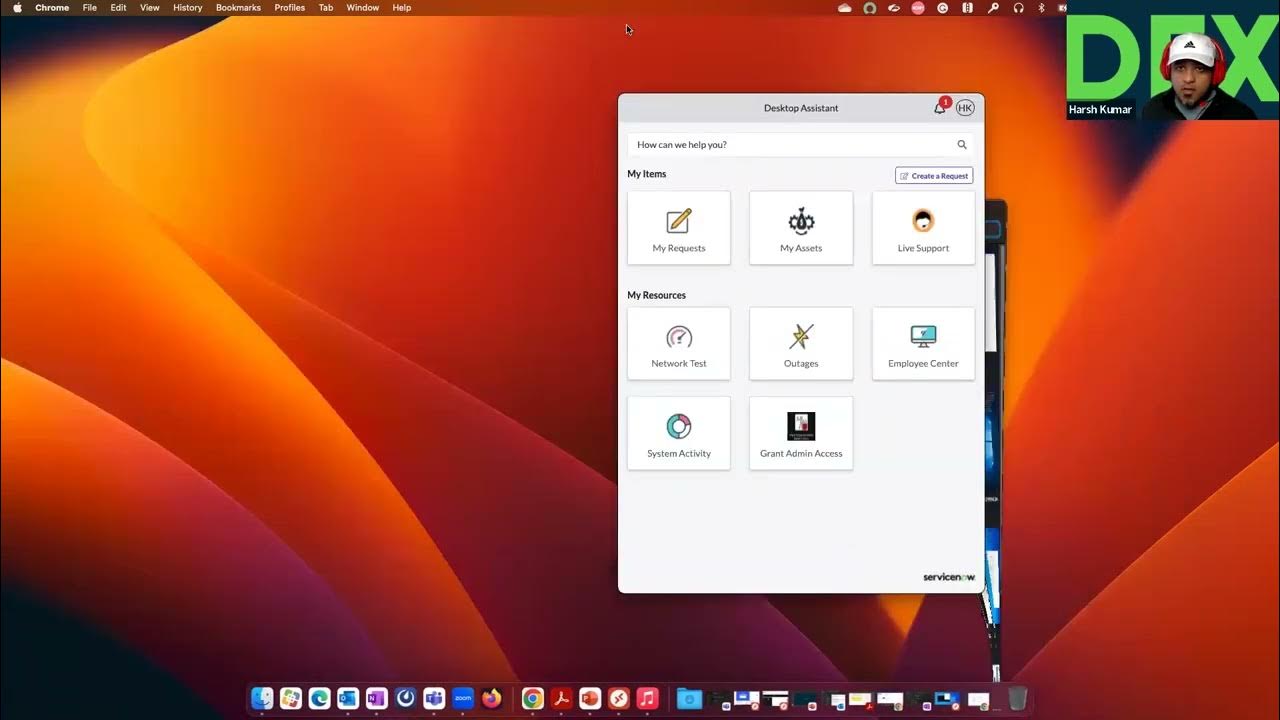Open the notifications bell in Desktop Assistant

click(x=940, y=108)
